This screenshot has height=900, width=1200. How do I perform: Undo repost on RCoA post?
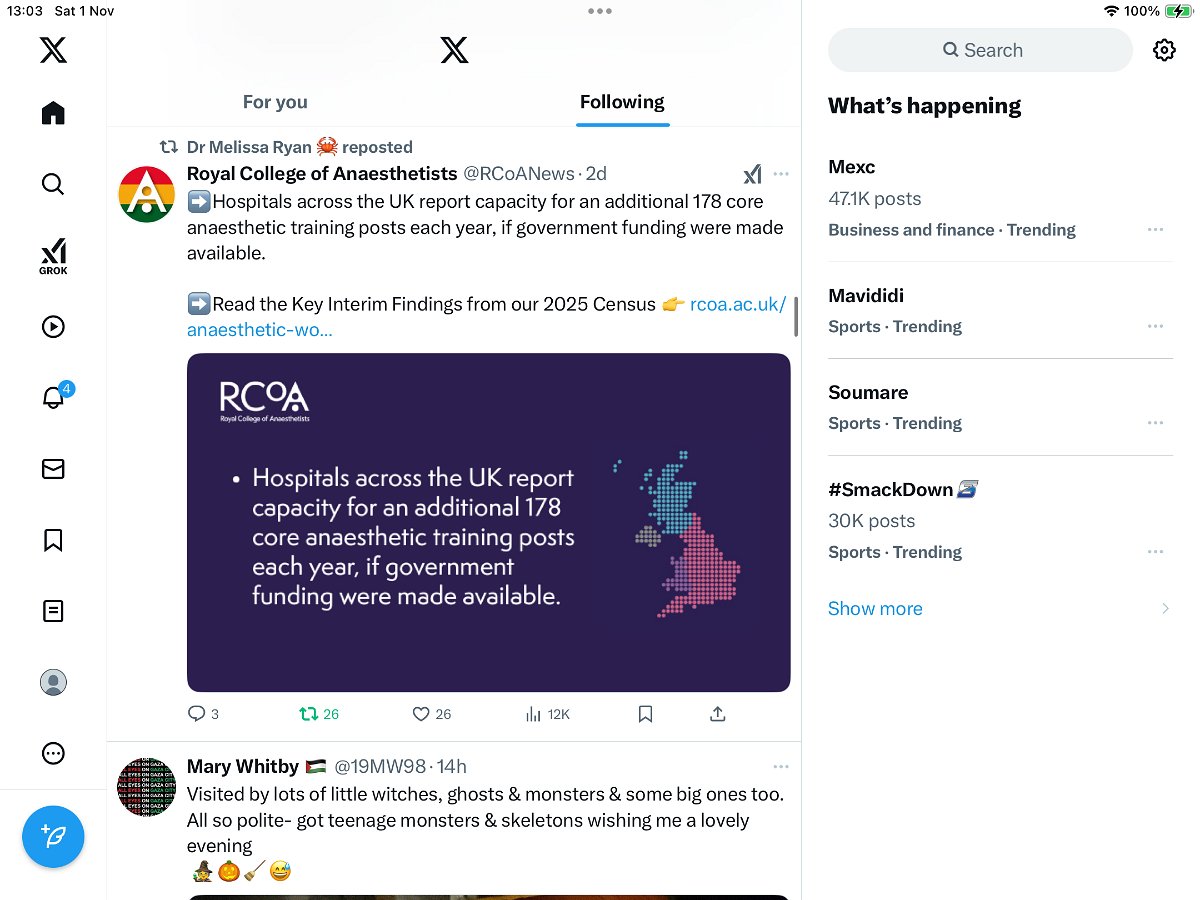(309, 714)
